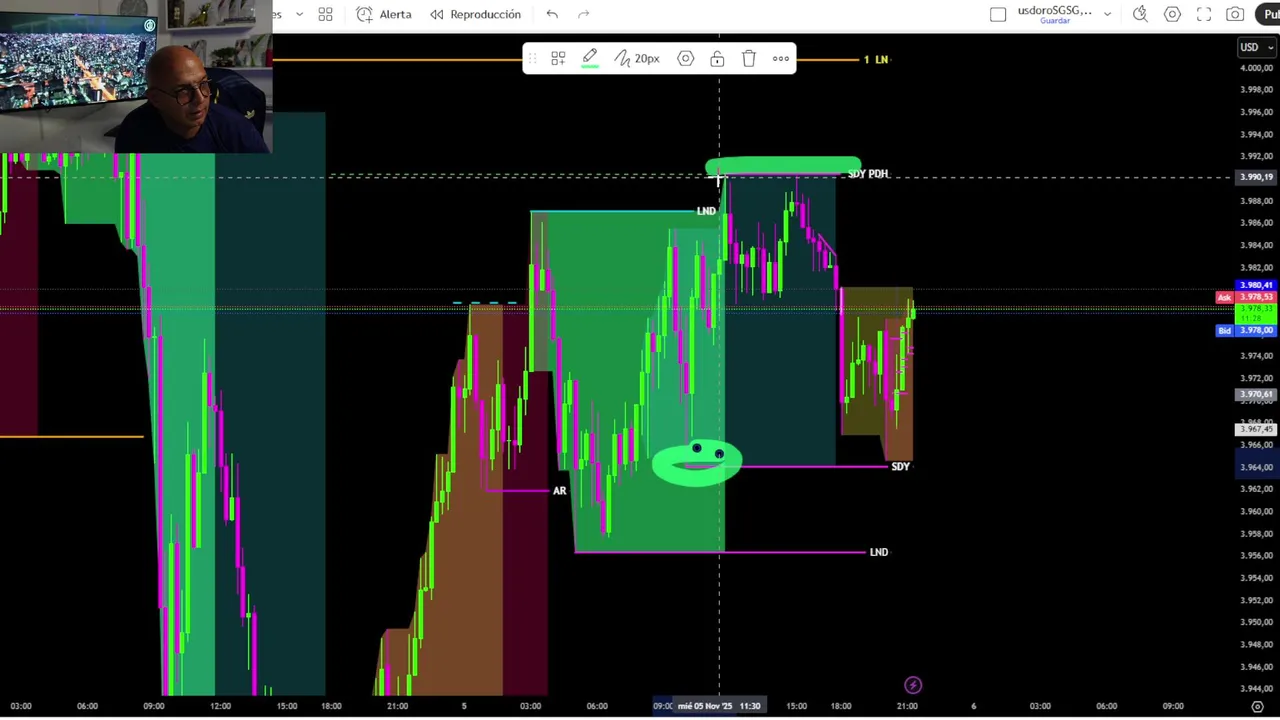Select the layout square icon beside usdoroSGSG
1280x720 pixels.
pyautogui.click(x=998, y=14)
